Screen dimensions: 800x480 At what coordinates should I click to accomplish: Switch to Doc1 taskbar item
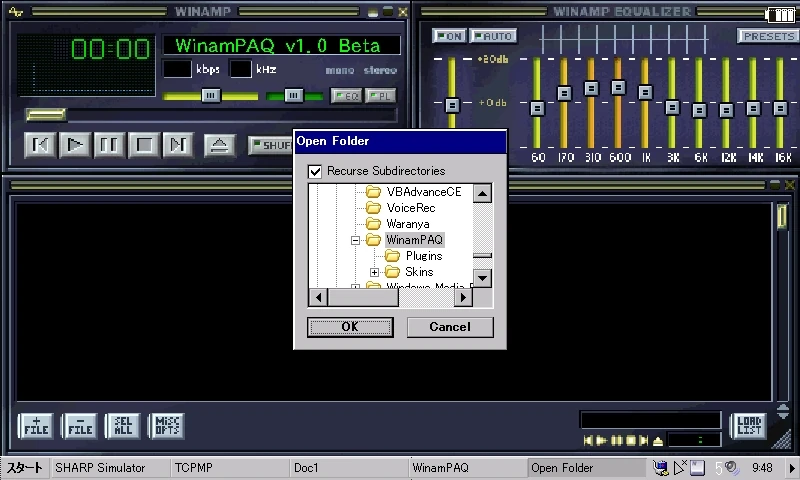[349, 468]
